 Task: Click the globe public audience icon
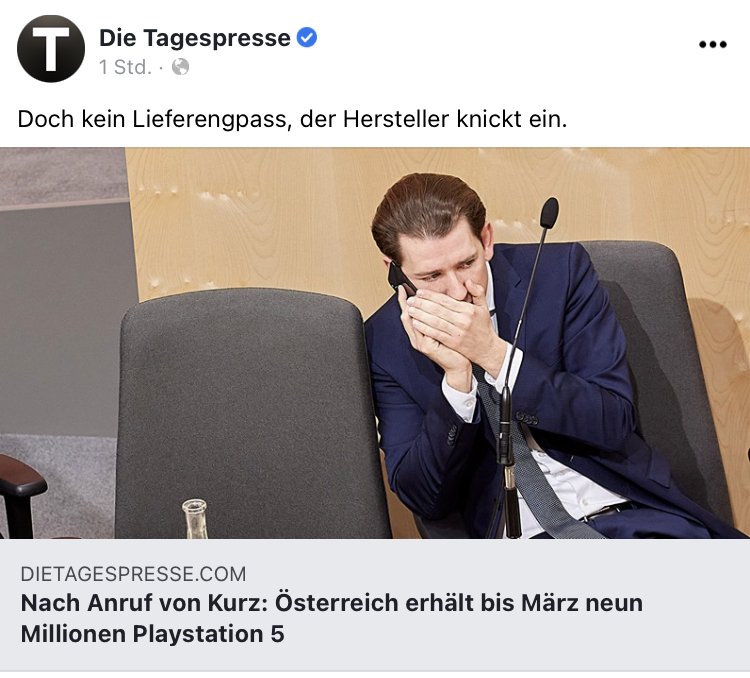coord(180,67)
